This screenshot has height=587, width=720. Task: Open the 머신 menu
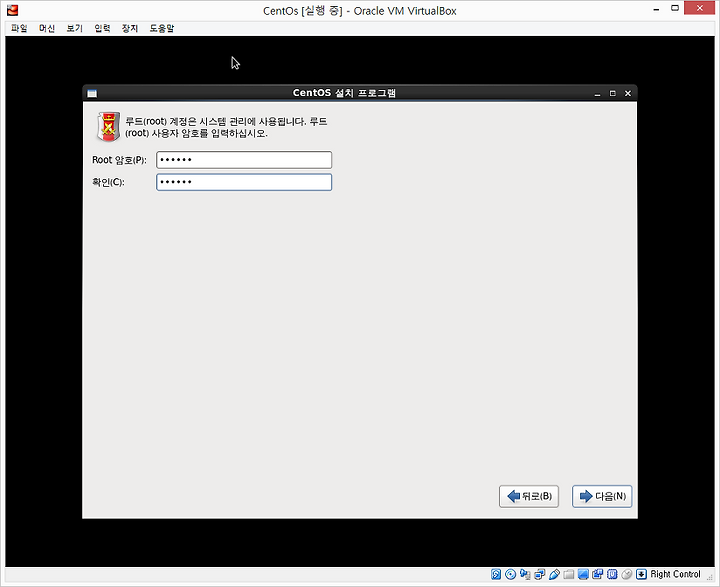47,28
